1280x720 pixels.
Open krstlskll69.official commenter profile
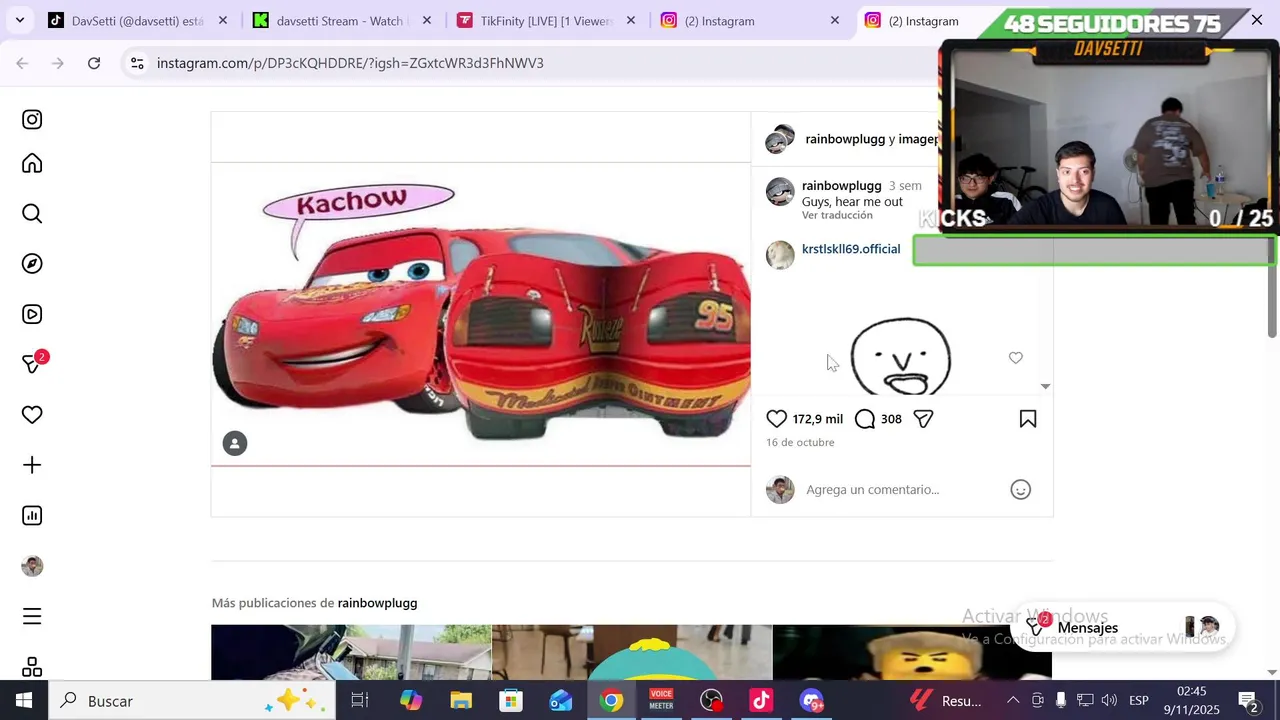click(851, 249)
